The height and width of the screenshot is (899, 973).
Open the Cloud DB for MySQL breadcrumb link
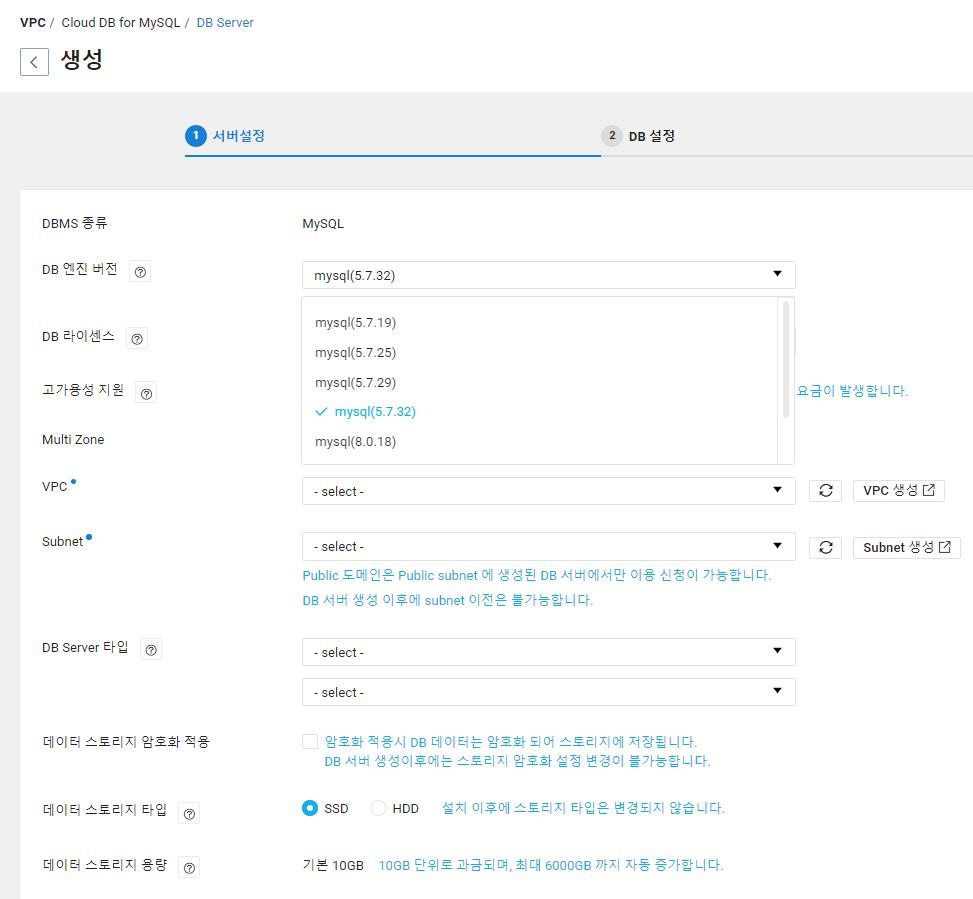pos(120,21)
